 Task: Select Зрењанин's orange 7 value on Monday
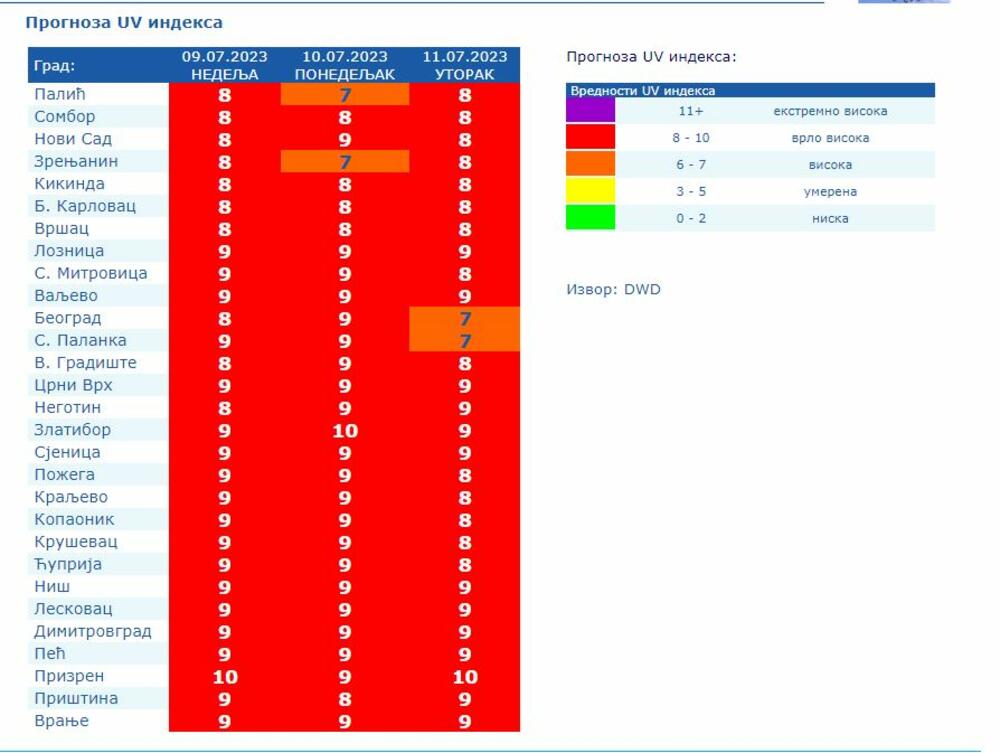point(345,161)
